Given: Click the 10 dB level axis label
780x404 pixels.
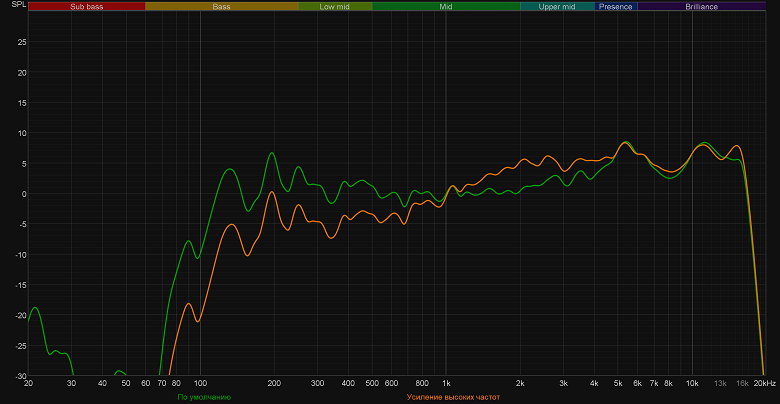Looking at the screenshot, I should tap(22, 133).
